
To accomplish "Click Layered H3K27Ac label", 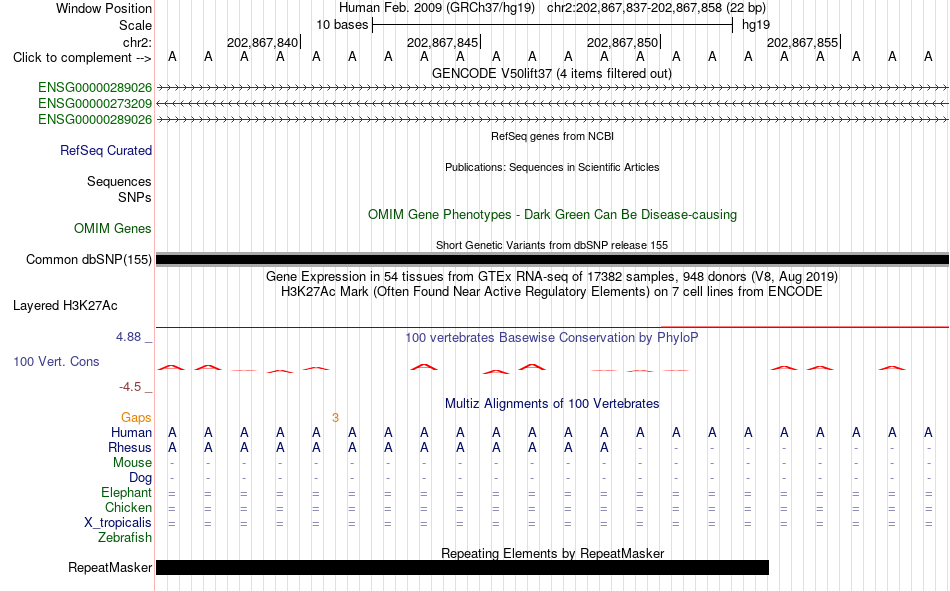I will tap(65, 306).
